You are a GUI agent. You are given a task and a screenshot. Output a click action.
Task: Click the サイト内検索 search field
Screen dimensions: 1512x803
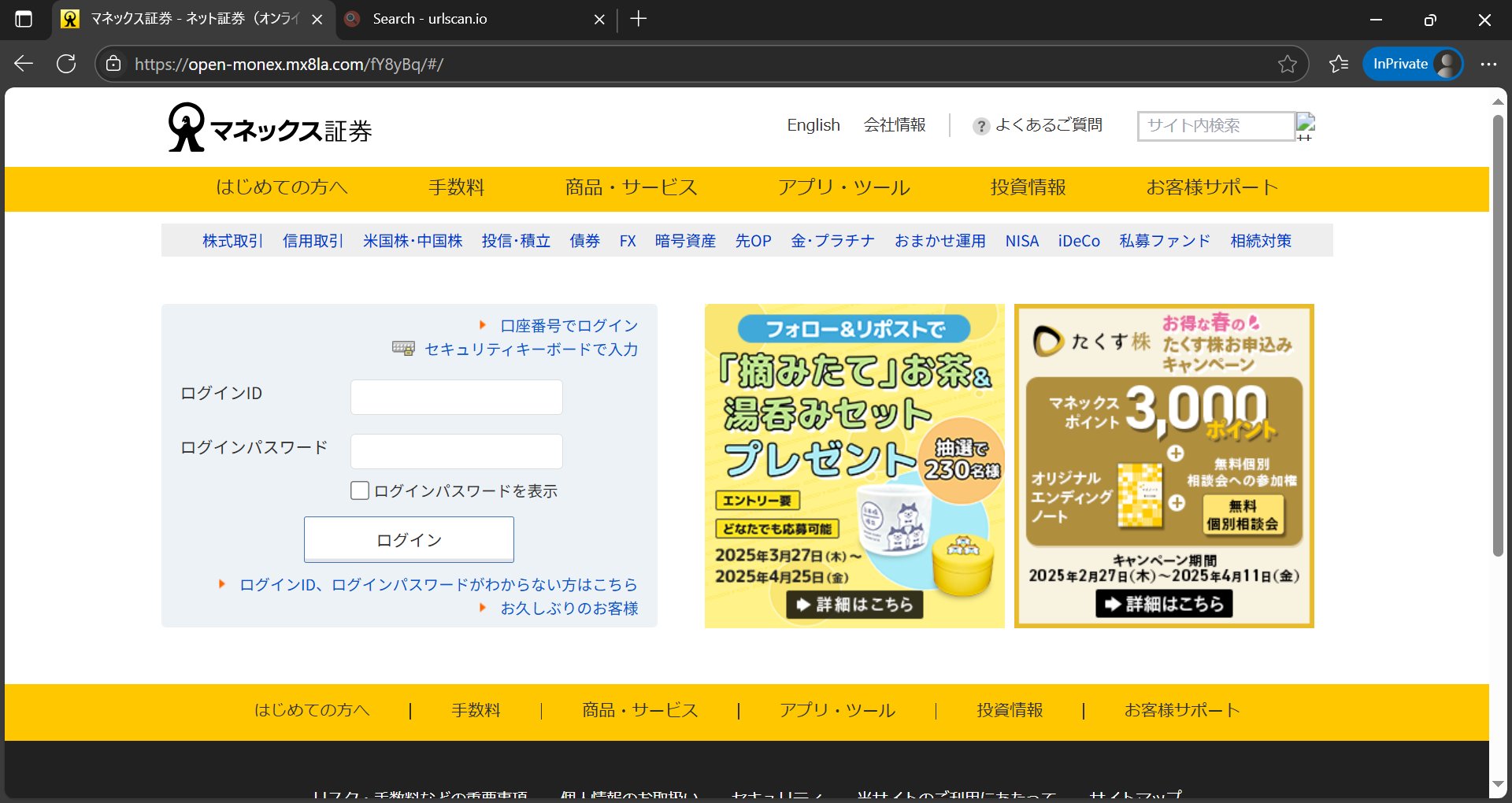(1216, 126)
